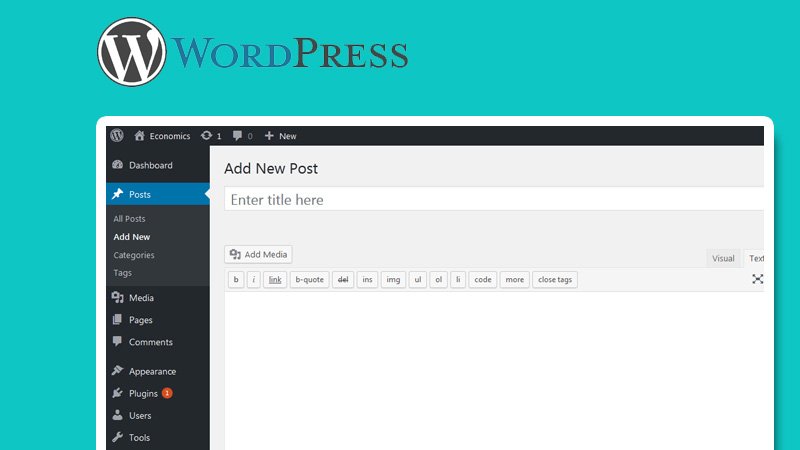Click the Pages sidebar icon
This screenshot has height=450, width=800.
117,319
